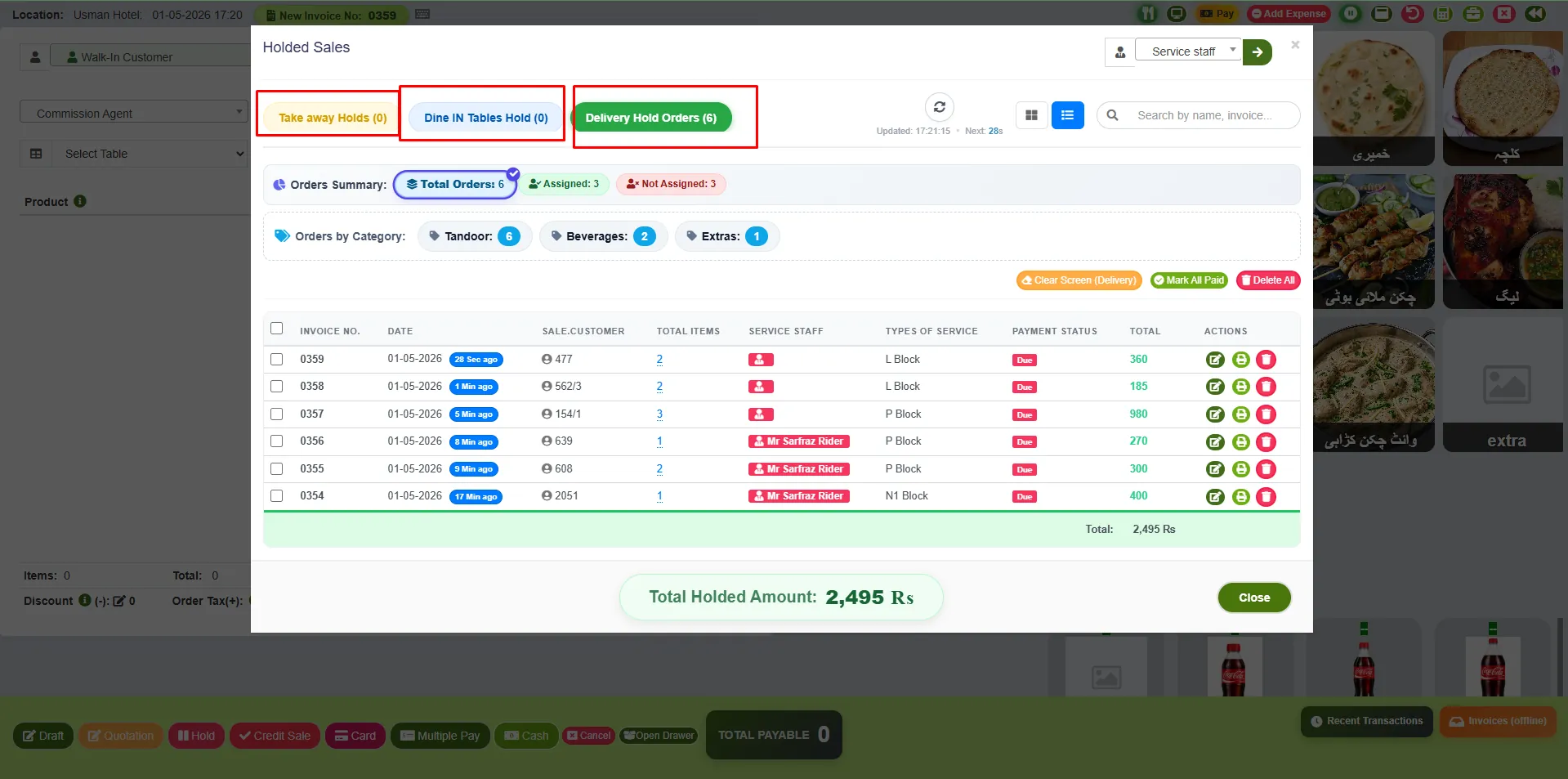This screenshot has width=1568, height=779.
Task: Print held invoice 0355
Action: (1240, 469)
